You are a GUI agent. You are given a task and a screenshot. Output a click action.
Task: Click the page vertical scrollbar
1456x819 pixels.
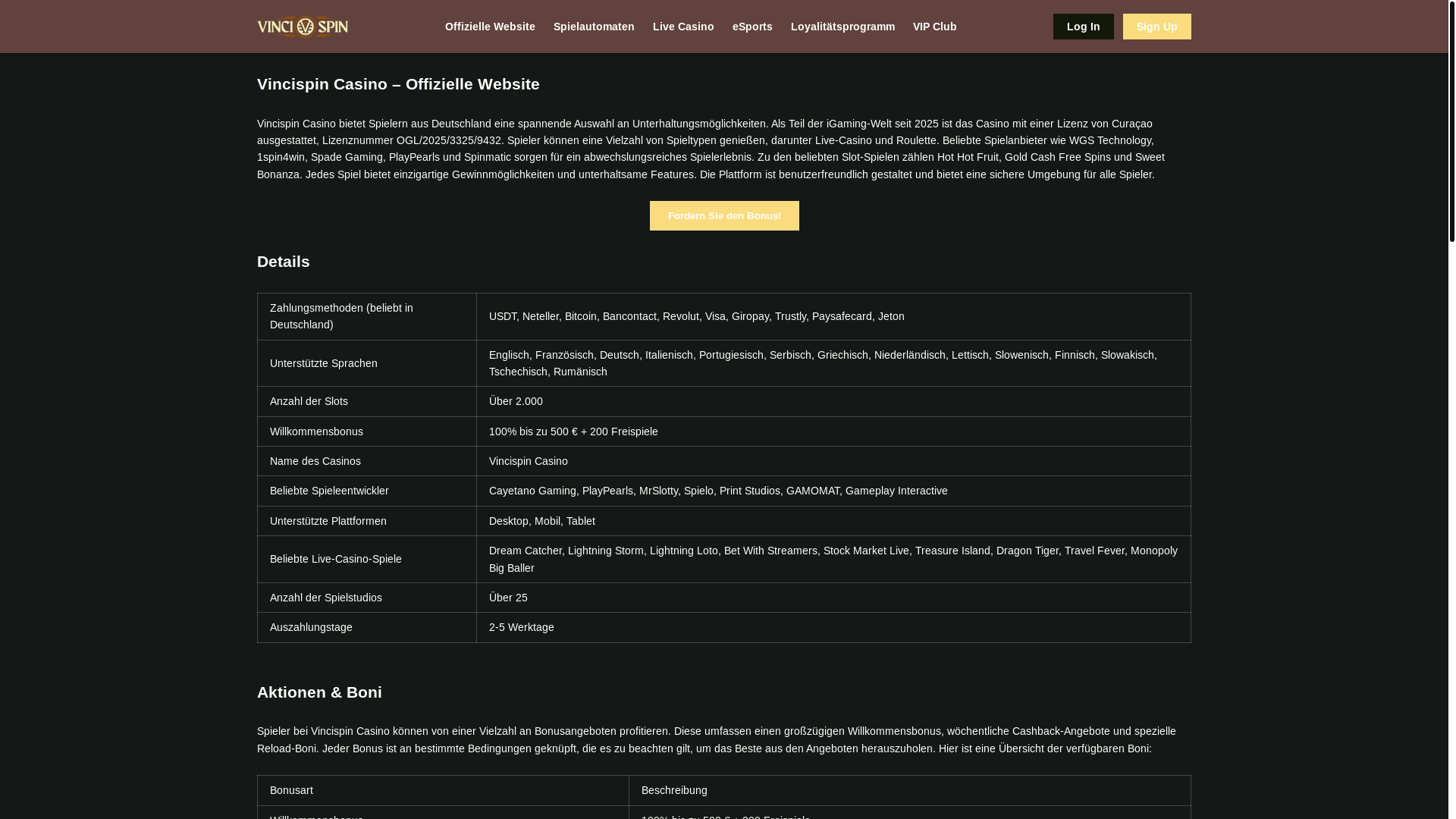coord(1451,121)
